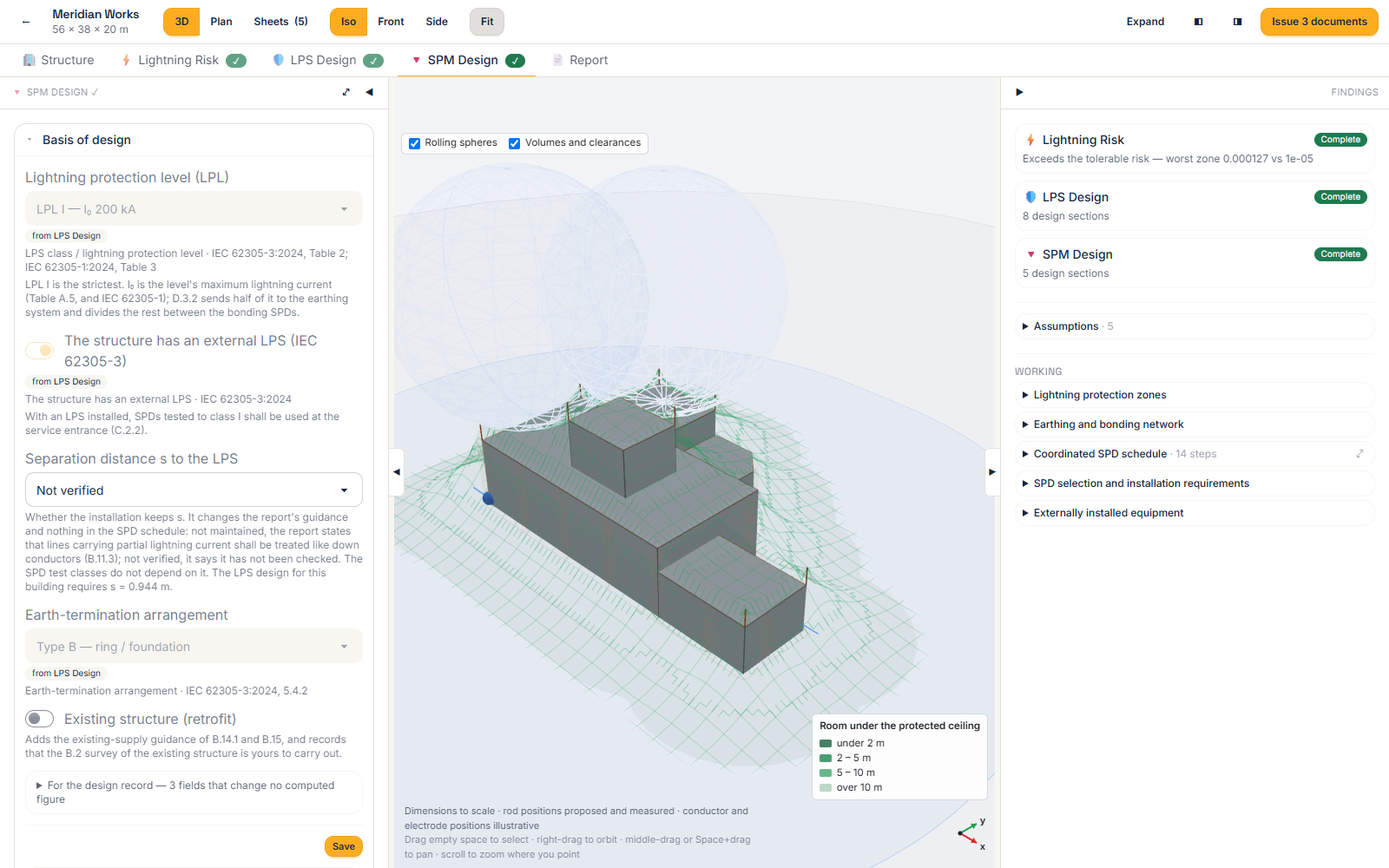Click the green checkmark on the SPM Design tab

(x=515, y=61)
